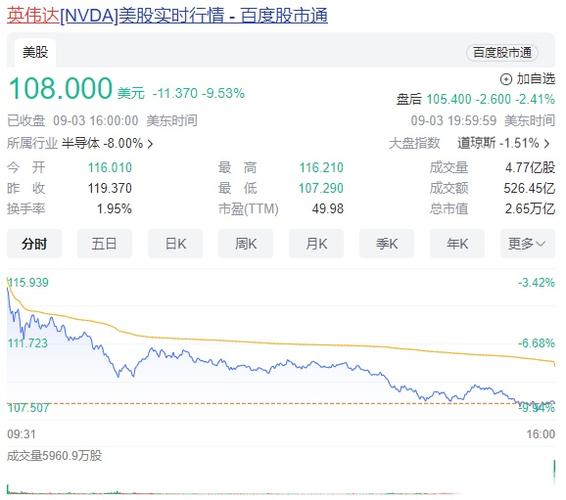Switch to the 周K chart tab
This screenshot has height=500, width=566.
point(245,244)
